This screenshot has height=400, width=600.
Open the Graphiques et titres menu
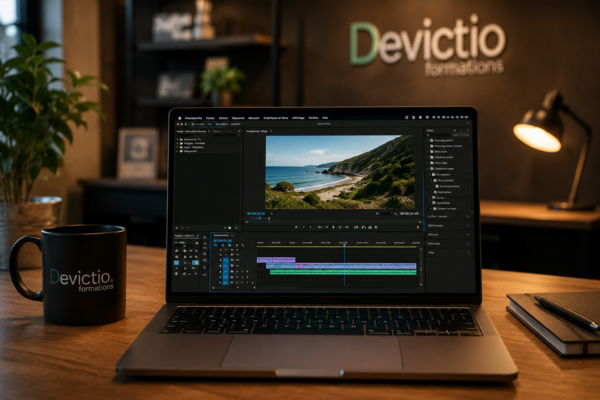pos(276,118)
